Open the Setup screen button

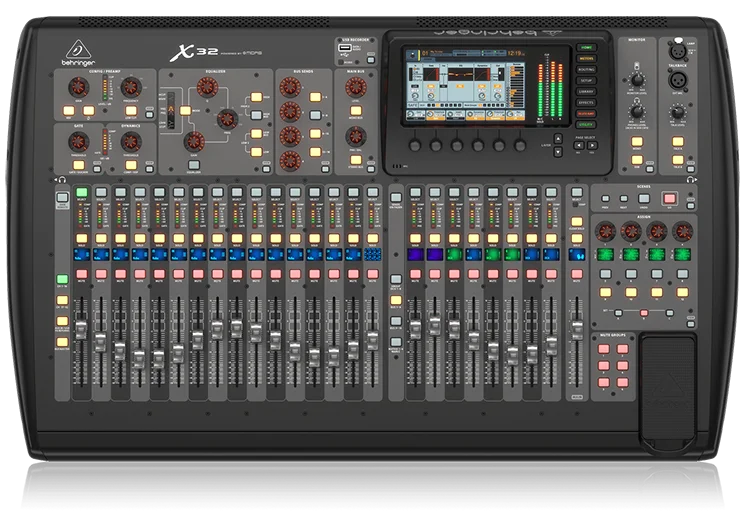click(x=586, y=80)
